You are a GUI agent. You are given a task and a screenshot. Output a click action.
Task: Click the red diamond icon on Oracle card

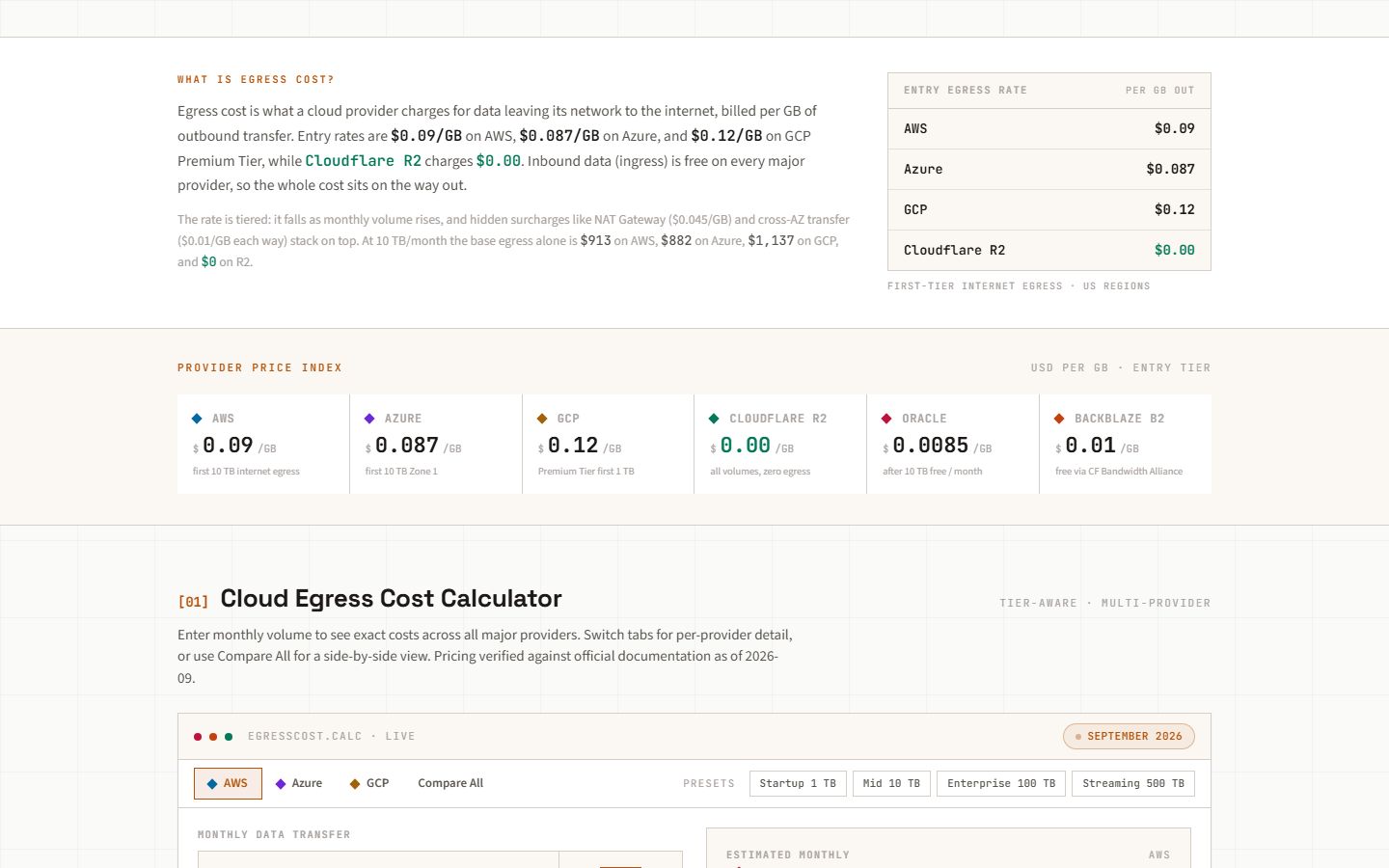[886, 419]
